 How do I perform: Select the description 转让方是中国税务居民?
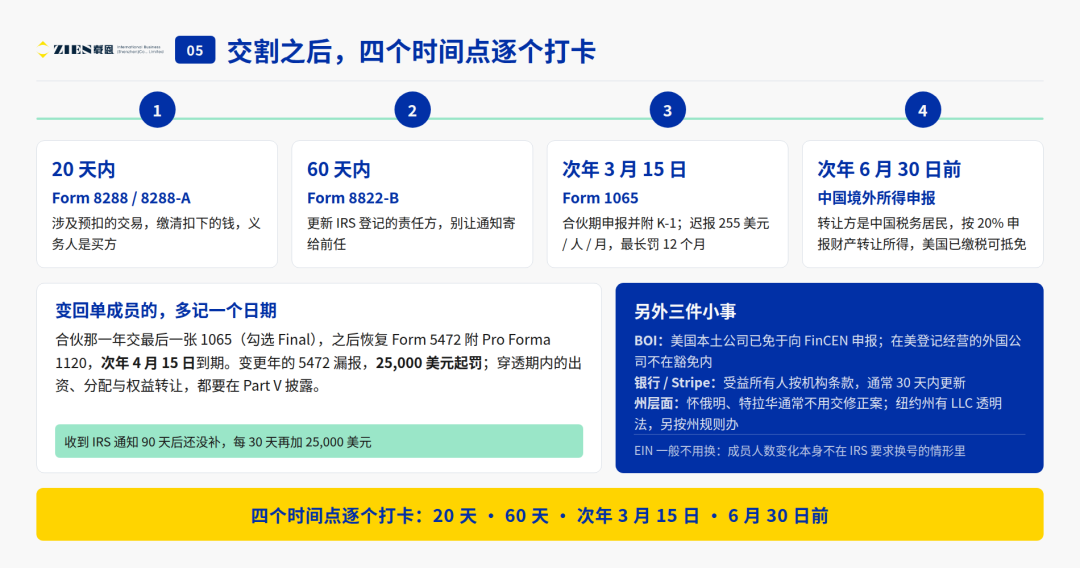point(922,233)
